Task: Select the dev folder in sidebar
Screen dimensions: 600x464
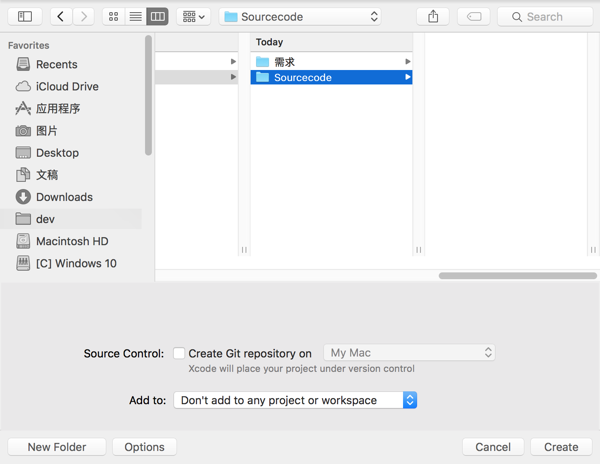Action: click(x=71, y=219)
